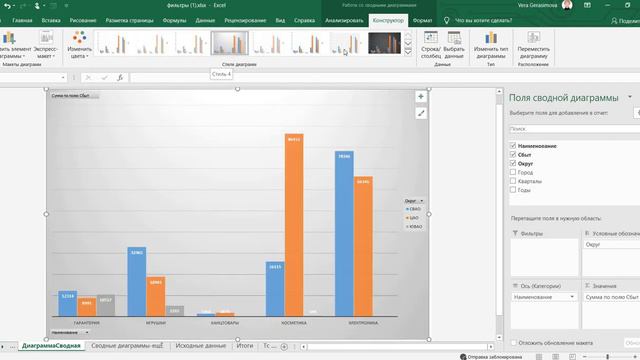Image resolution: width=640 pixels, height=360 pixels.
Task: Select highlighted Стиль 4 chart thumbnail
Action: tap(229, 43)
